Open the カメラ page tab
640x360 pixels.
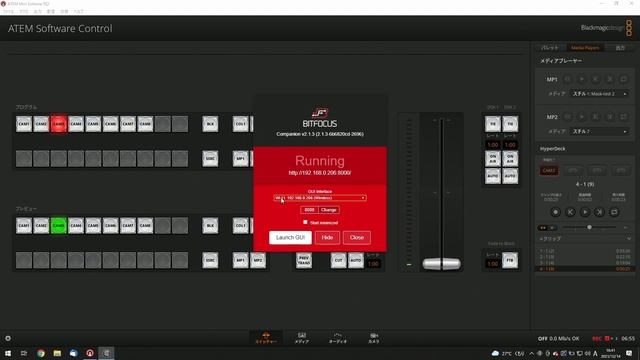[374, 338]
